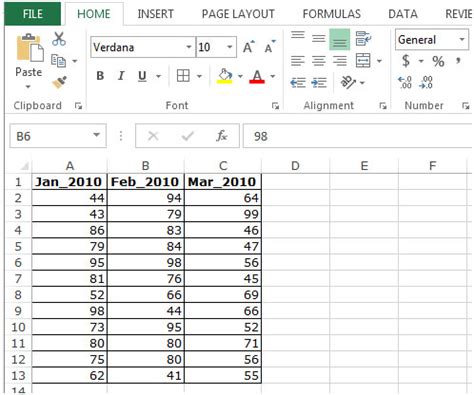474x395 pixels.
Task: Select cell Feb_2010 header
Action: pyautogui.click(x=145, y=182)
